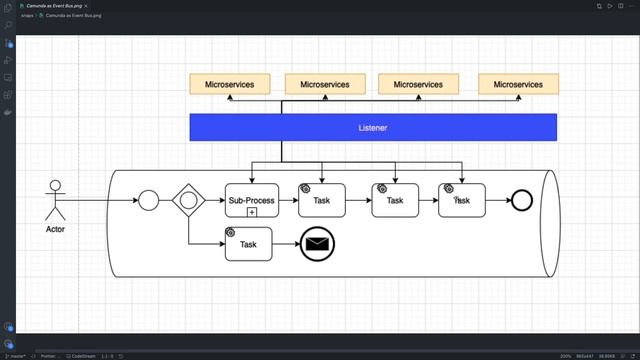The width and height of the screenshot is (640, 360).
Task: Click the Actor stick figure
Action: [x=55, y=200]
